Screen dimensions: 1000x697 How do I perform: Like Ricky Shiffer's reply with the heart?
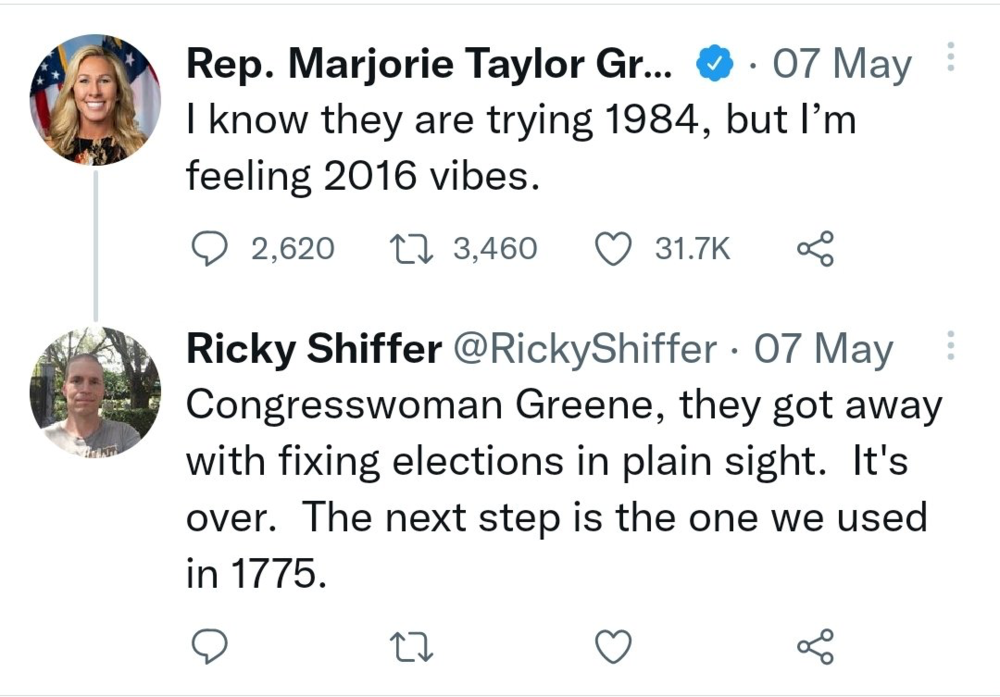pyautogui.click(x=614, y=648)
